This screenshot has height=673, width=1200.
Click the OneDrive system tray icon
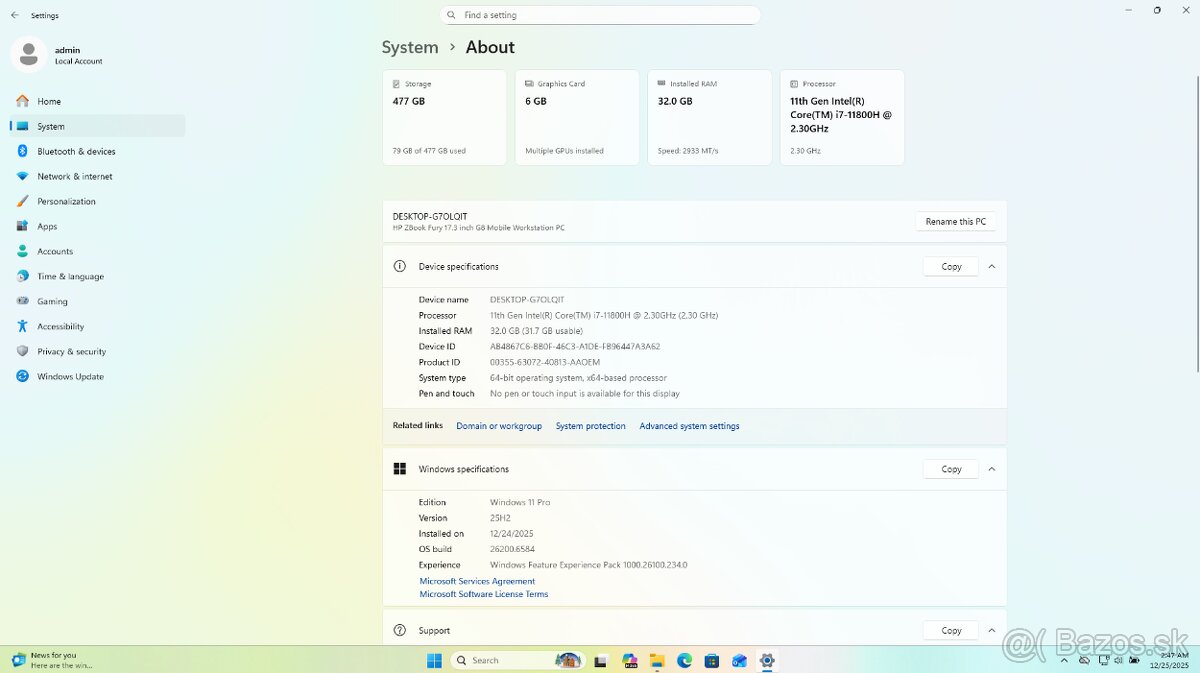[x=1083, y=660]
